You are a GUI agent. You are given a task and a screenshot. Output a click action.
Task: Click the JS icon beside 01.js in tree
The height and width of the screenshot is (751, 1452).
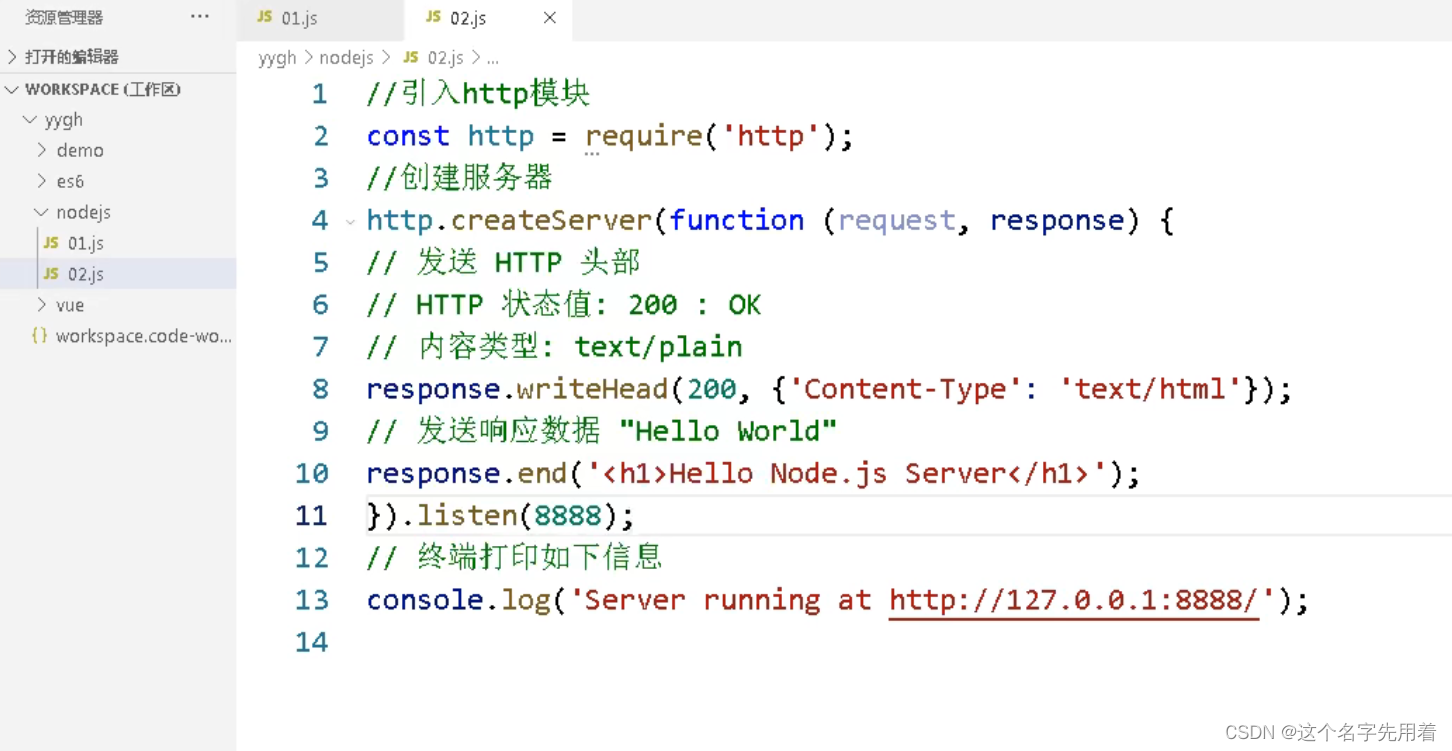coord(51,243)
